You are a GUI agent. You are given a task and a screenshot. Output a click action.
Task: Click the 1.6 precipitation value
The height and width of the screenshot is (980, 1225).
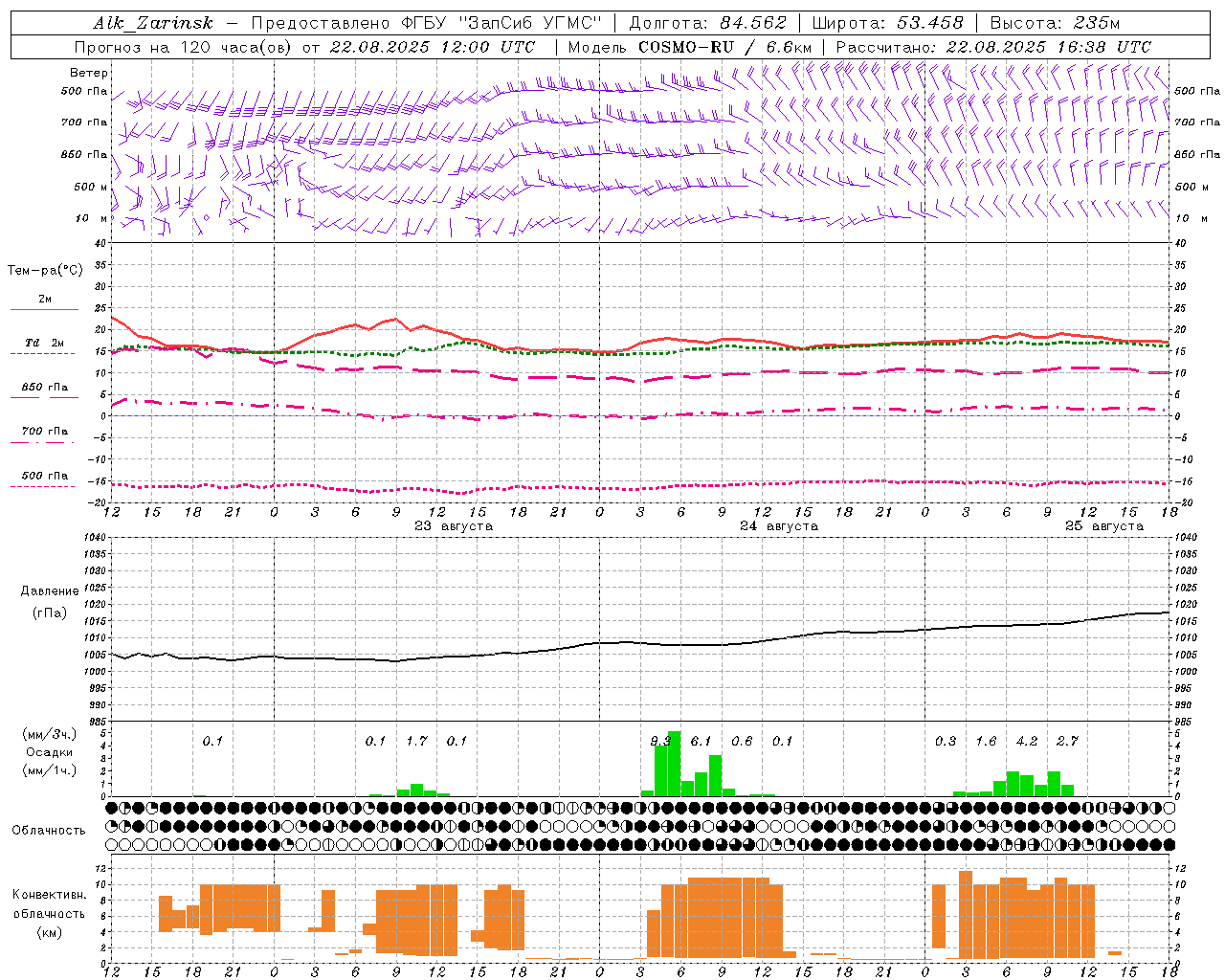pos(986,742)
